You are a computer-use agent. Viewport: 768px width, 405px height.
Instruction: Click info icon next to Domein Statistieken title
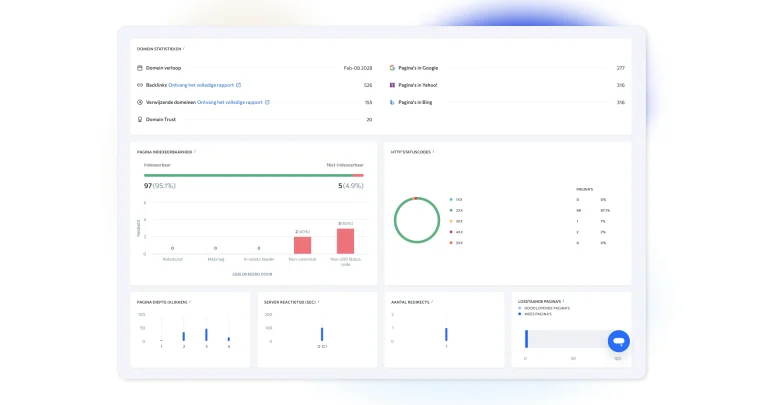pos(184,48)
